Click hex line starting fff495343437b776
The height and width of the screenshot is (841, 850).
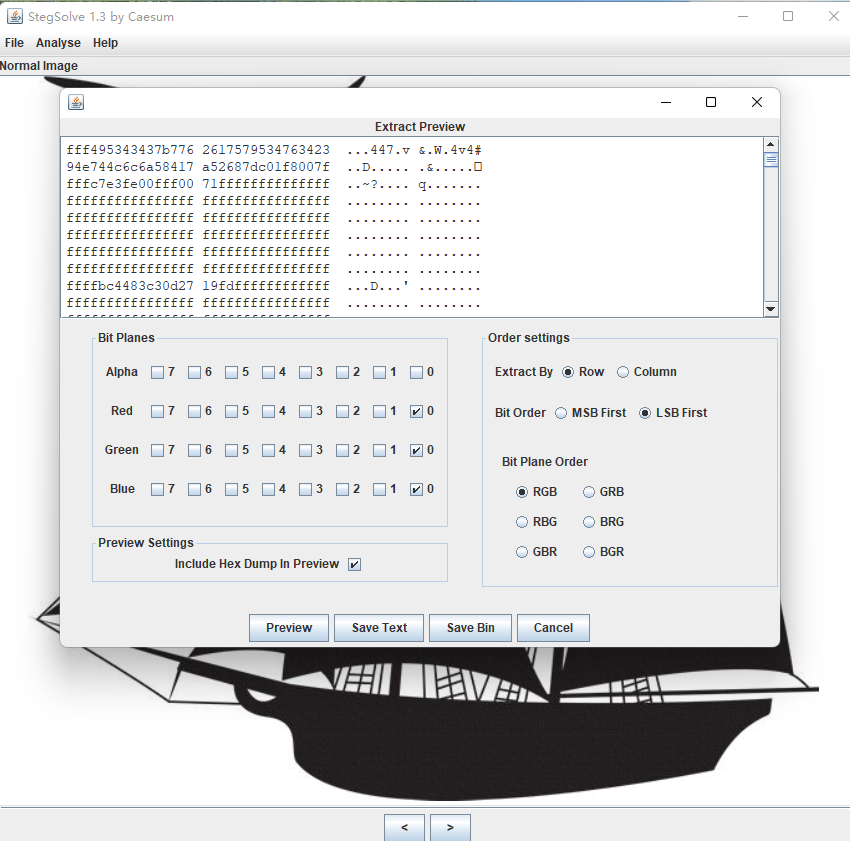click(x=274, y=150)
